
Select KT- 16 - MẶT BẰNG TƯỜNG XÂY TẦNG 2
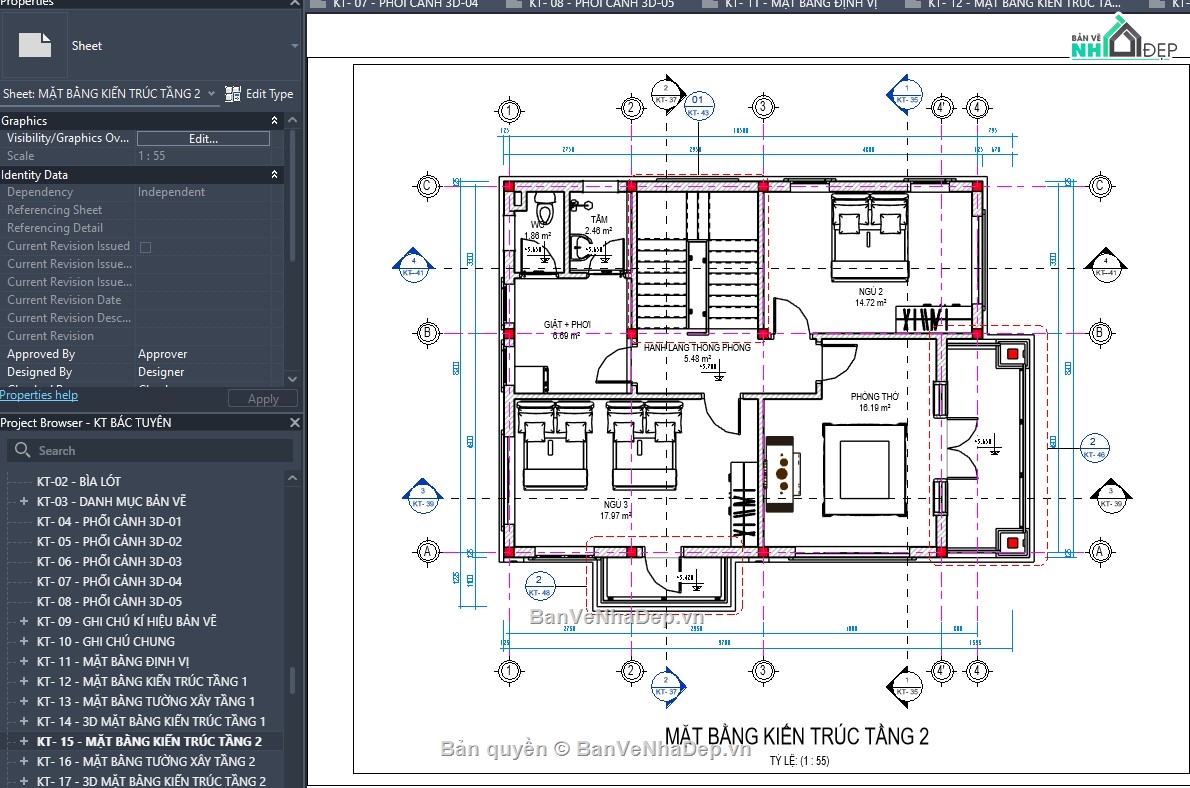point(146,761)
